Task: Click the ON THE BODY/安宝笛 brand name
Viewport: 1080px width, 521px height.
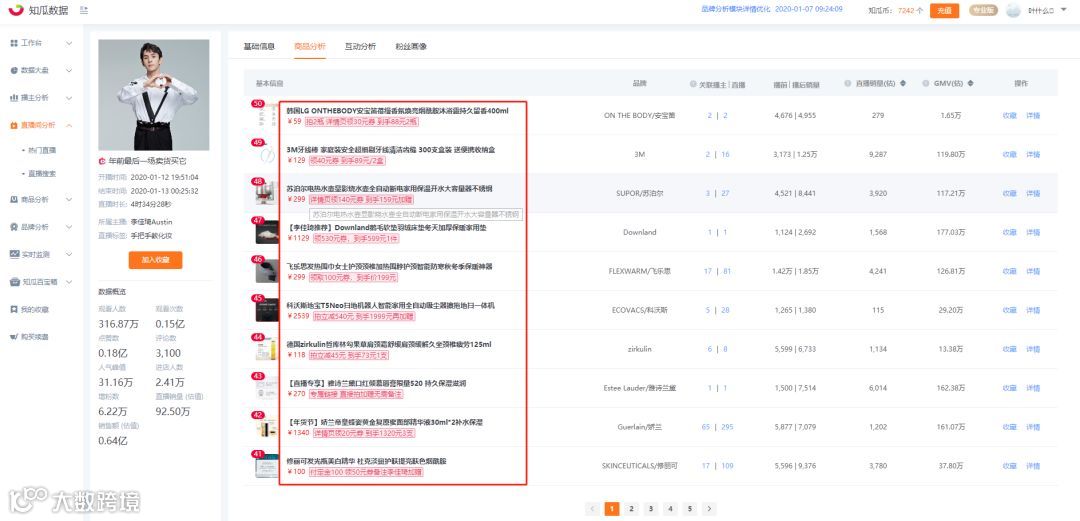Action: (639, 116)
